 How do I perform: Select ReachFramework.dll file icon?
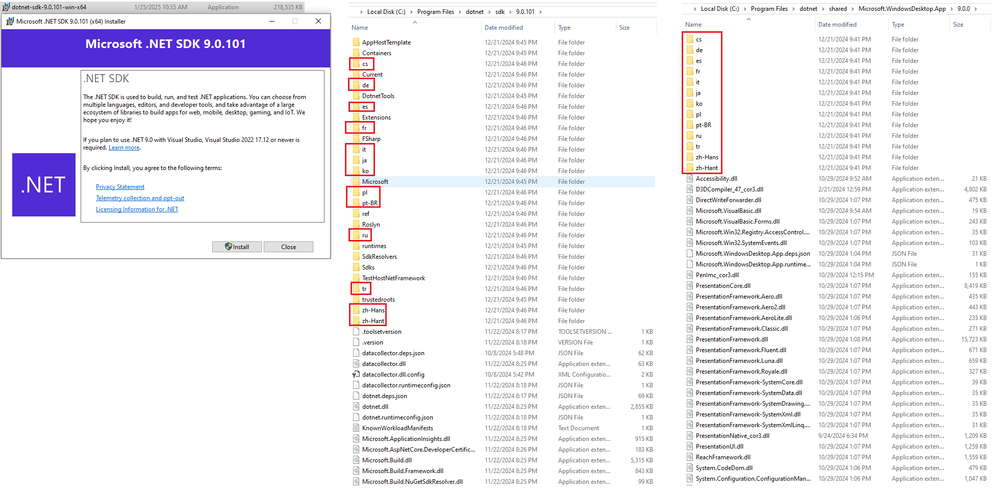[x=690, y=457]
